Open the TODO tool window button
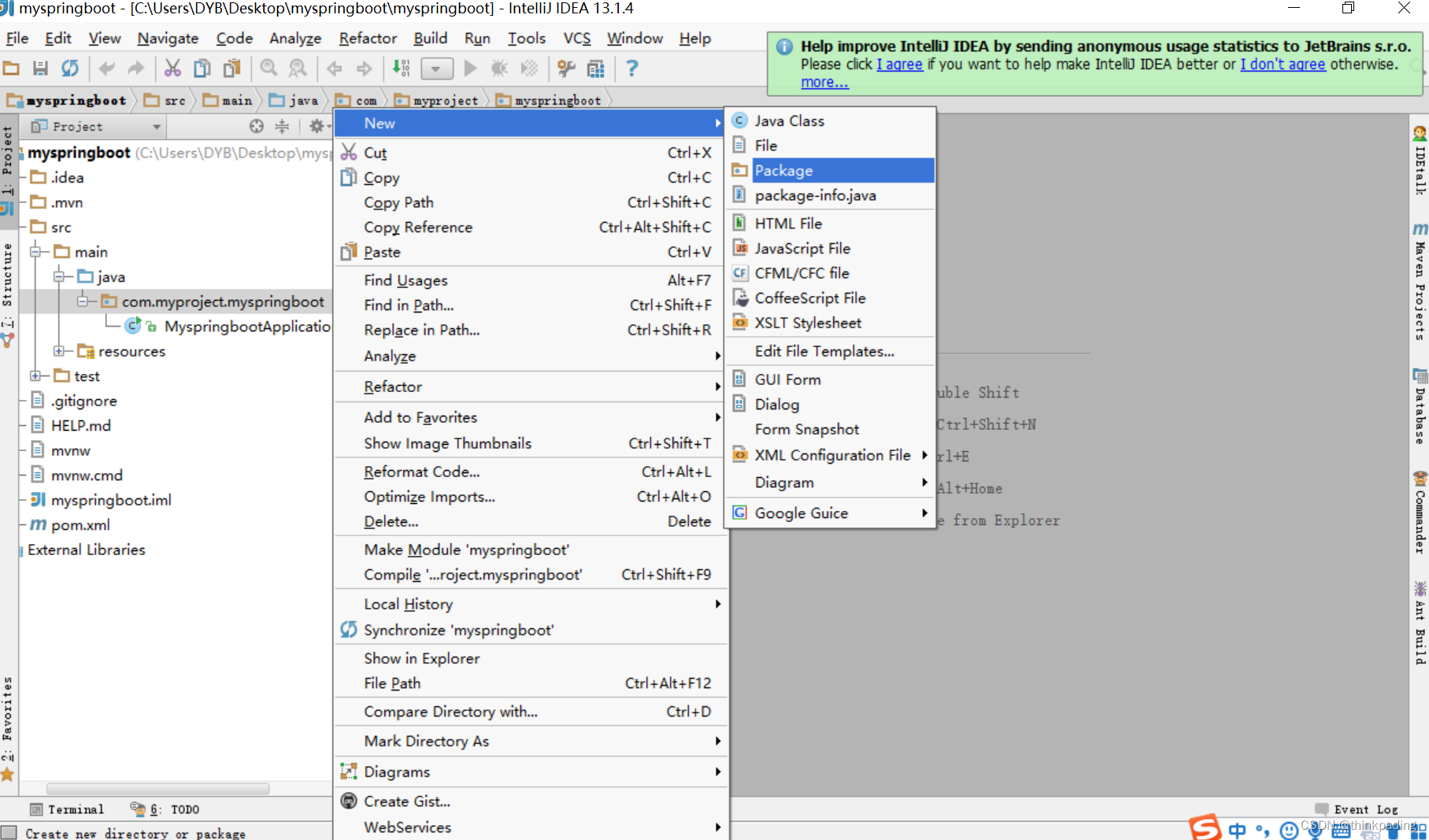Screen dimensions: 1429x840 pyautogui.click(x=165, y=809)
